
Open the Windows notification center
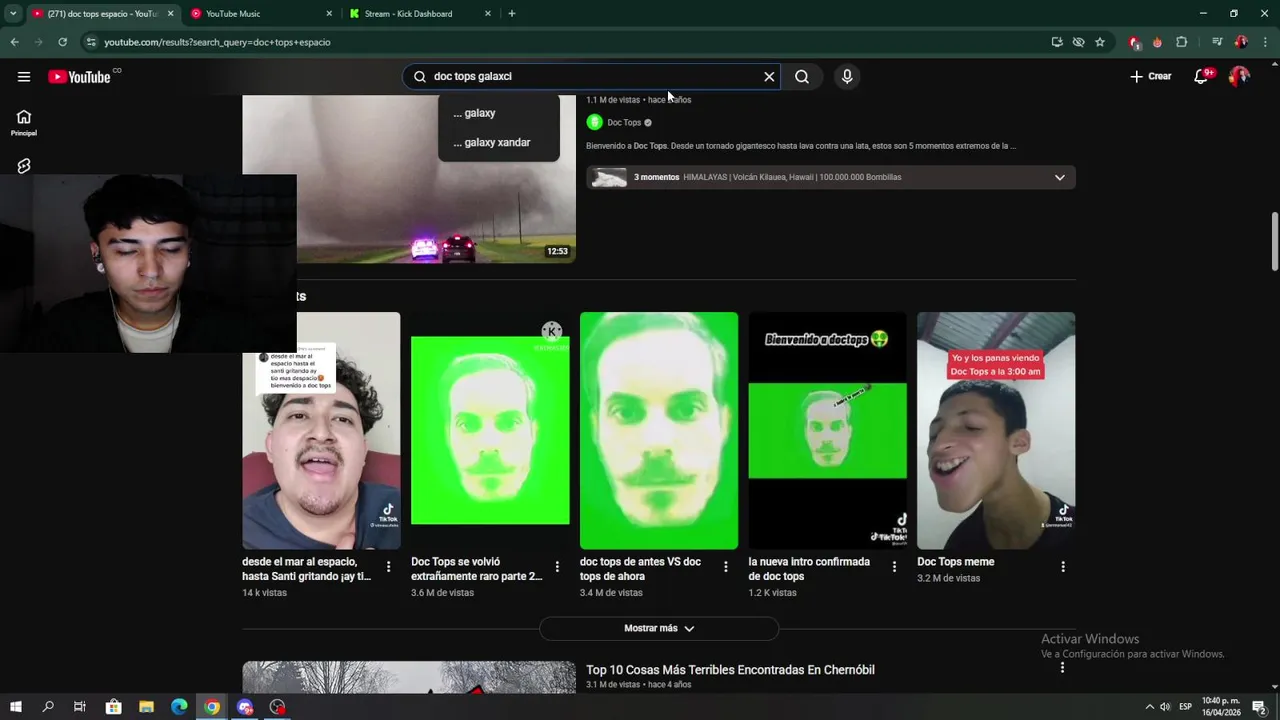[1261, 707]
